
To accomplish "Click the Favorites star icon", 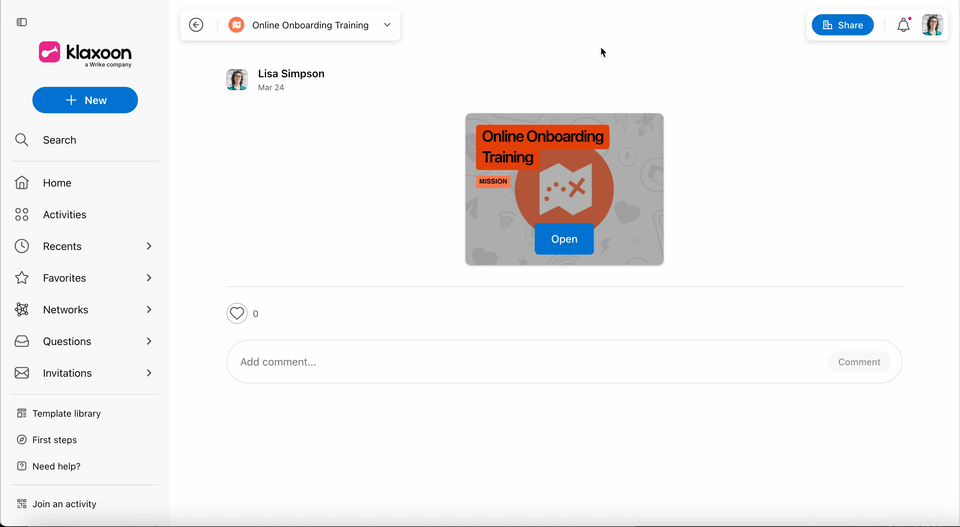I will coord(22,278).
